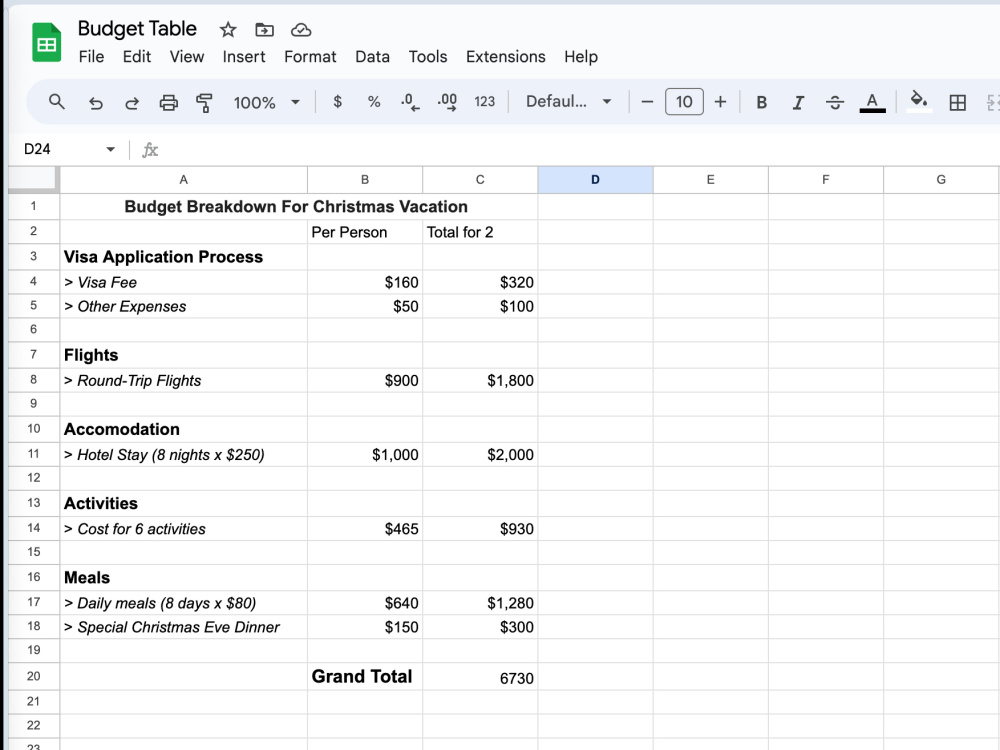Viewport: 1000px width, 750px height.
Task: Open the Insert menu
Action: click(x=244, y=57)
